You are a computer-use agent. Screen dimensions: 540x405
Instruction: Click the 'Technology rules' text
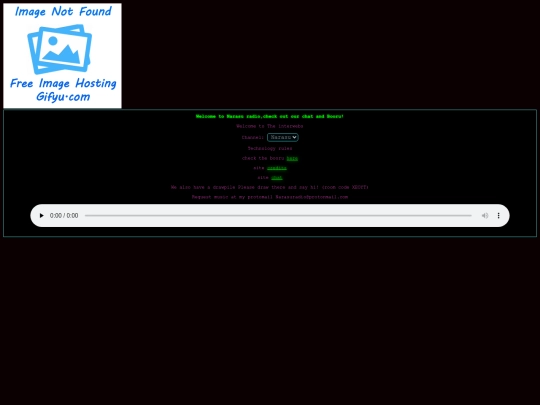click(270, 148)
